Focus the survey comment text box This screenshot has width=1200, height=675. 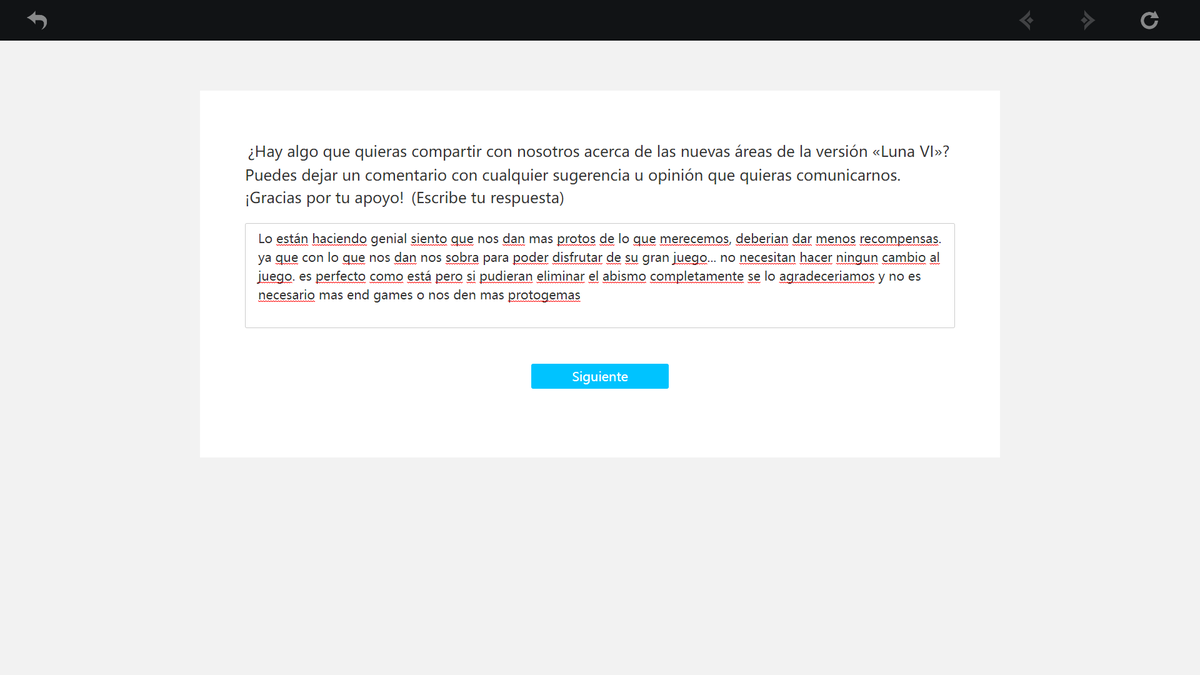pos(600,275)
